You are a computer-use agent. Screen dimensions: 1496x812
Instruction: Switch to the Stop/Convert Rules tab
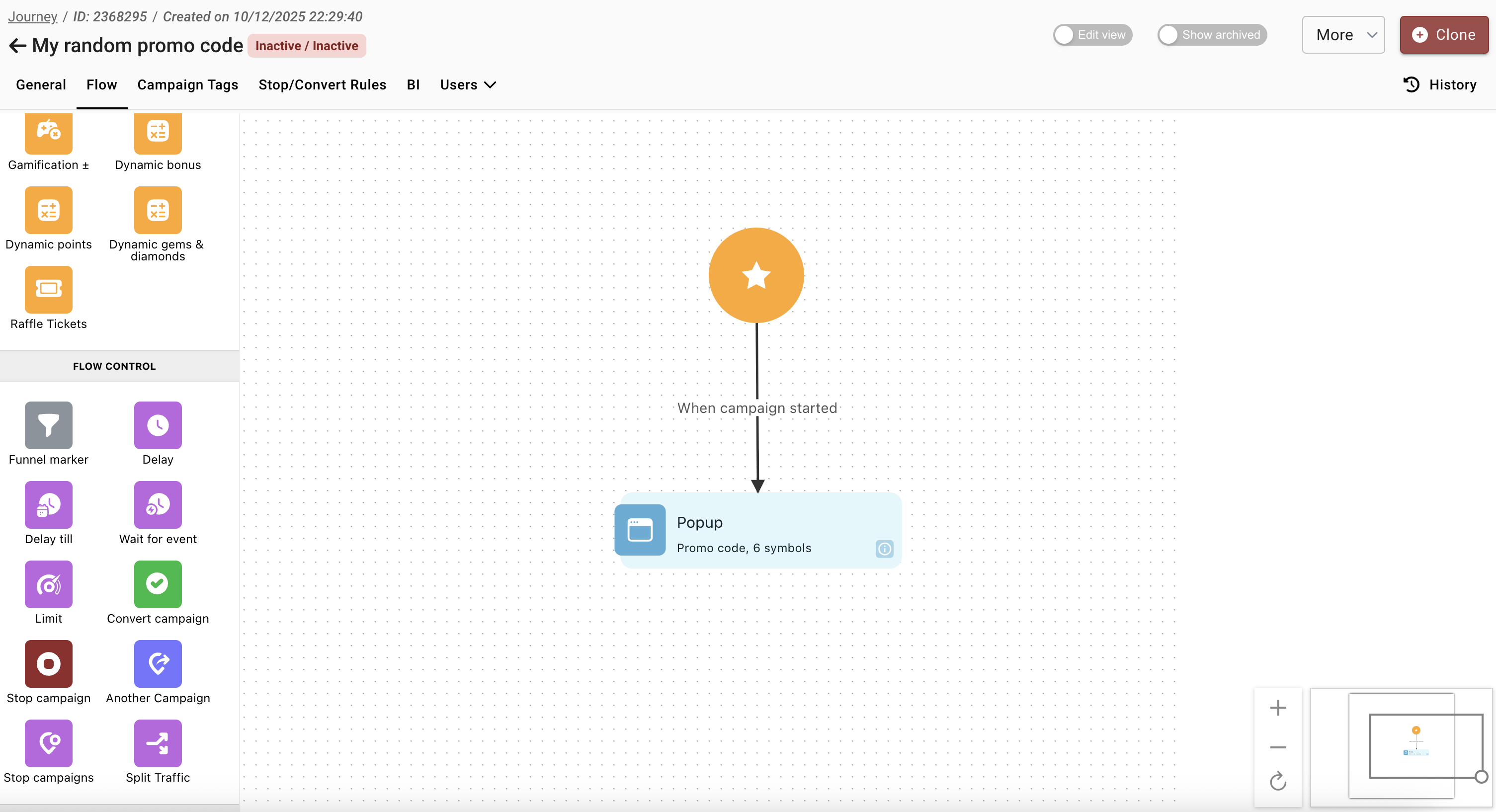(x=323, y=85)
